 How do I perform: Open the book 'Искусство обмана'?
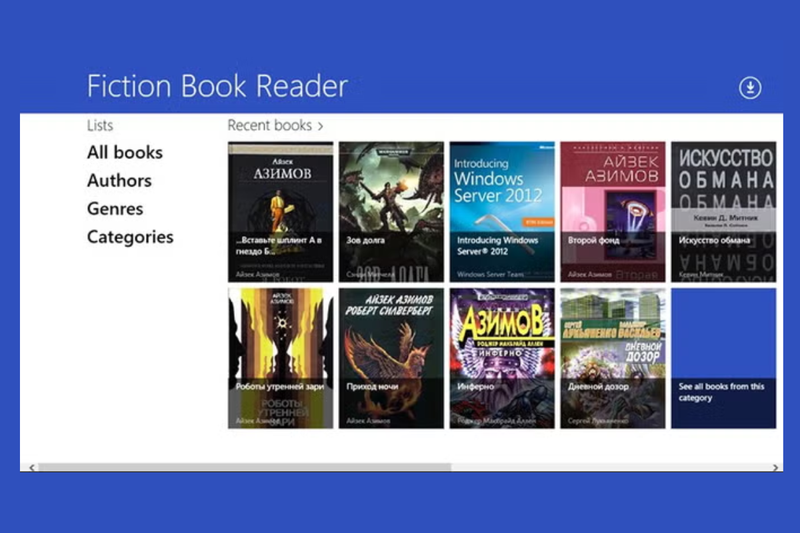(723, 212)
